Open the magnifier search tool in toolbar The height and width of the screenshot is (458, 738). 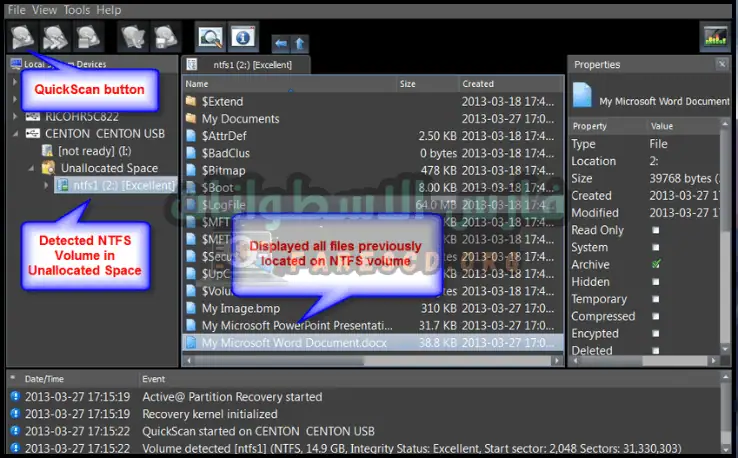coord(210,38)
